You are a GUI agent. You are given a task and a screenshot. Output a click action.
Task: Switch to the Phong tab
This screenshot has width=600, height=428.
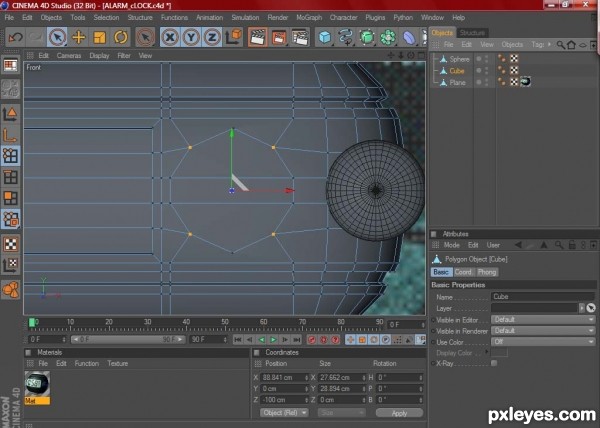pyautogui.click(x=487, y=272)
